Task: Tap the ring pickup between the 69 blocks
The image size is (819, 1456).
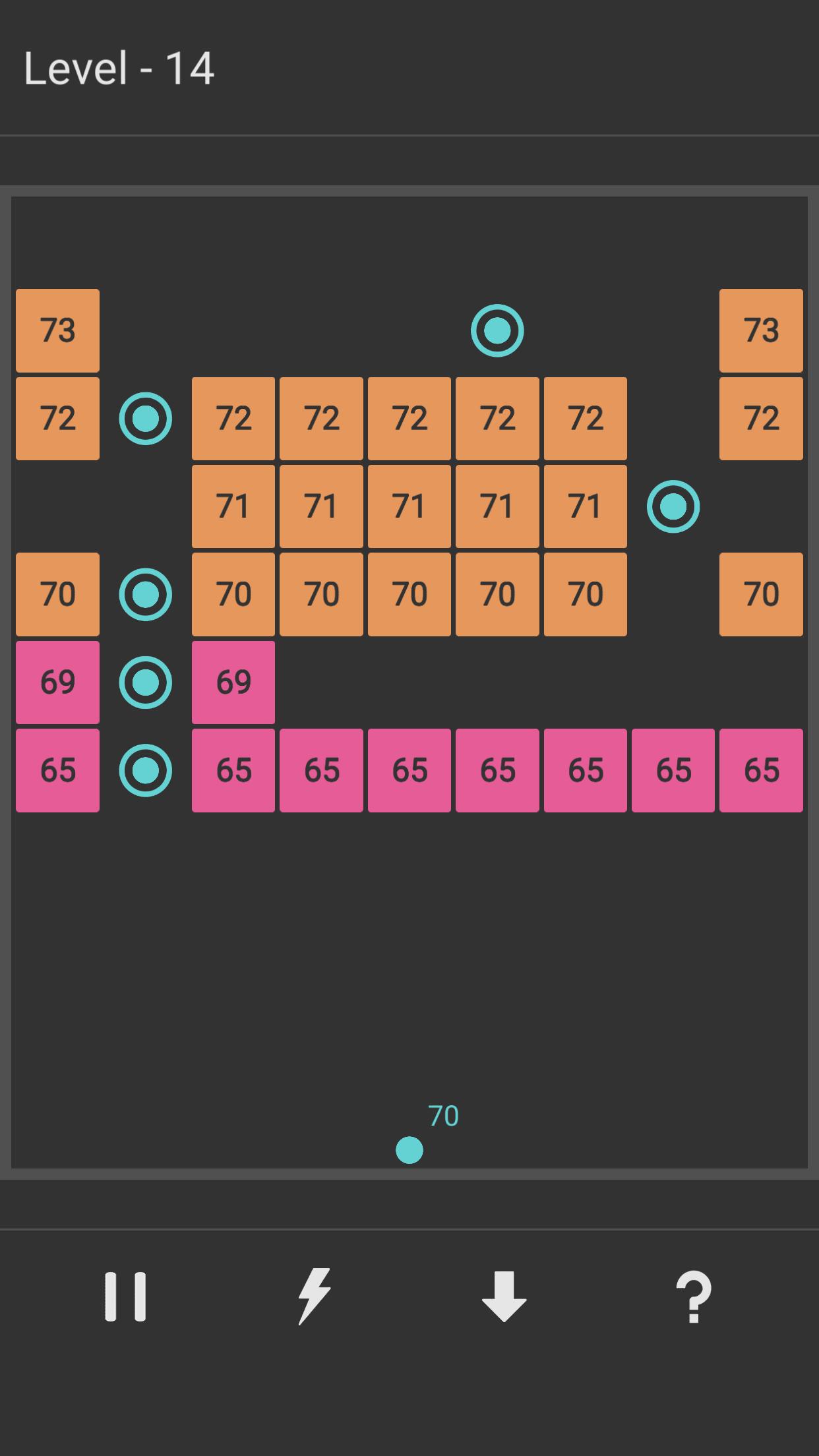Action: 146,682
